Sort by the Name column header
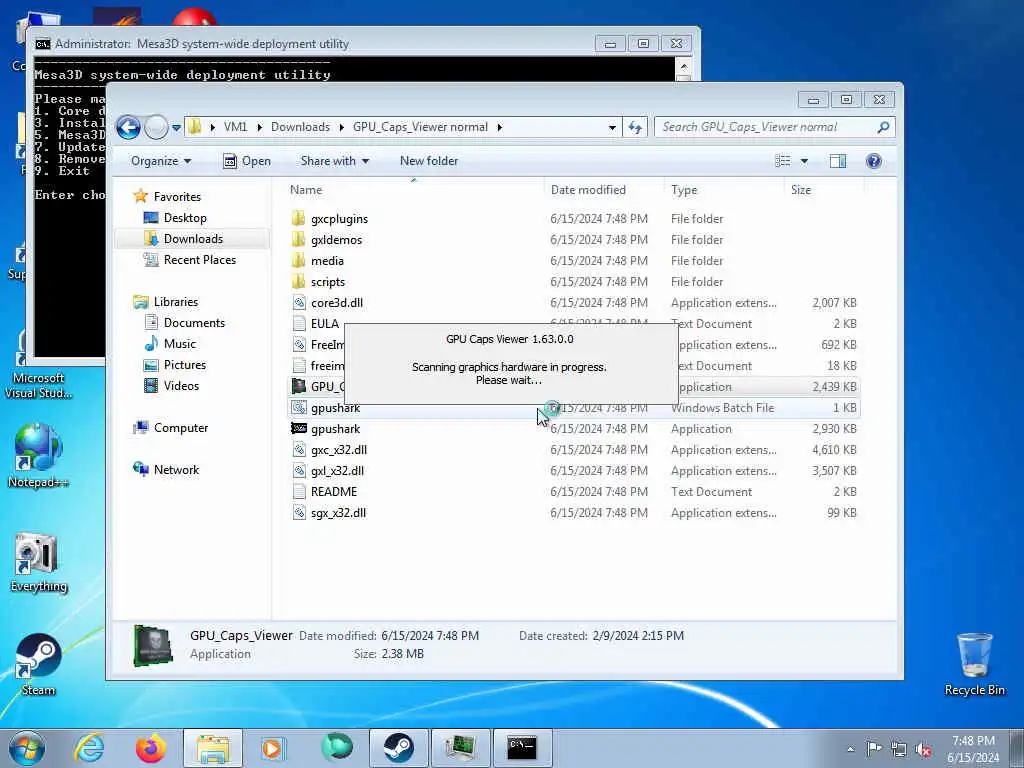 pyautogui.click(x=306, y=190)
